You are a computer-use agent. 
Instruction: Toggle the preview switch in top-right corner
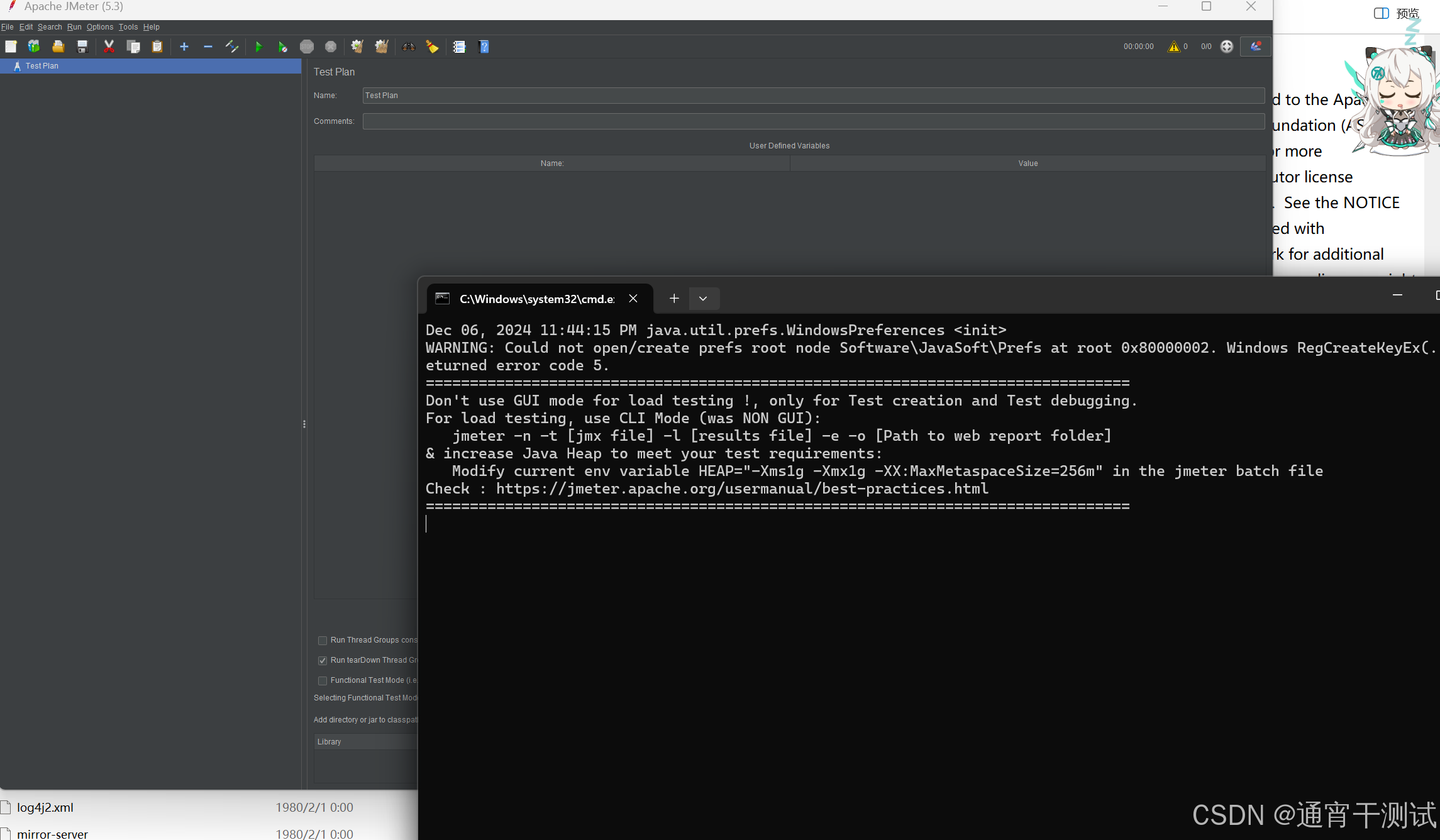[1381, 13]
